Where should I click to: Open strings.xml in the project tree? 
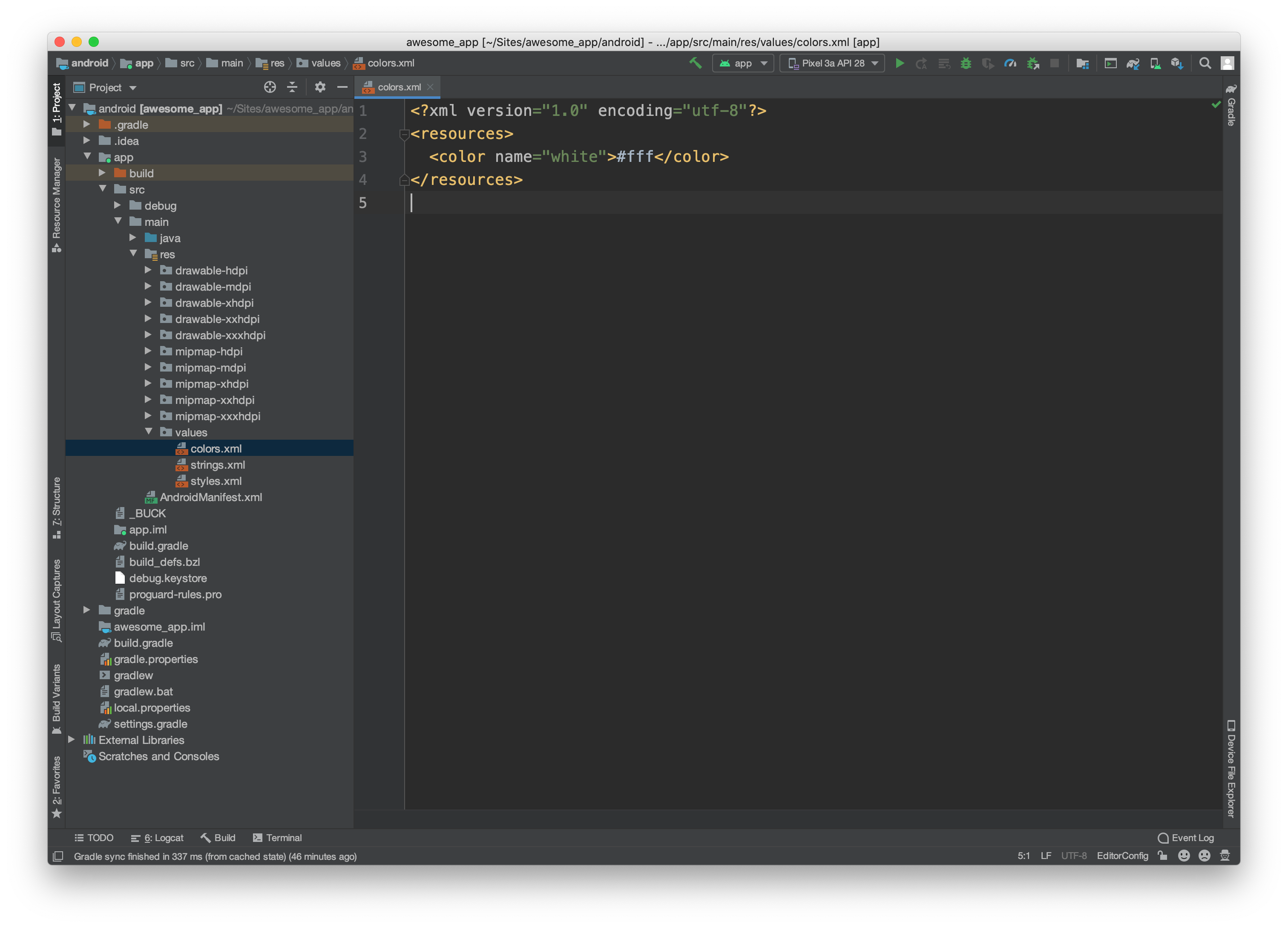(218, 464)
